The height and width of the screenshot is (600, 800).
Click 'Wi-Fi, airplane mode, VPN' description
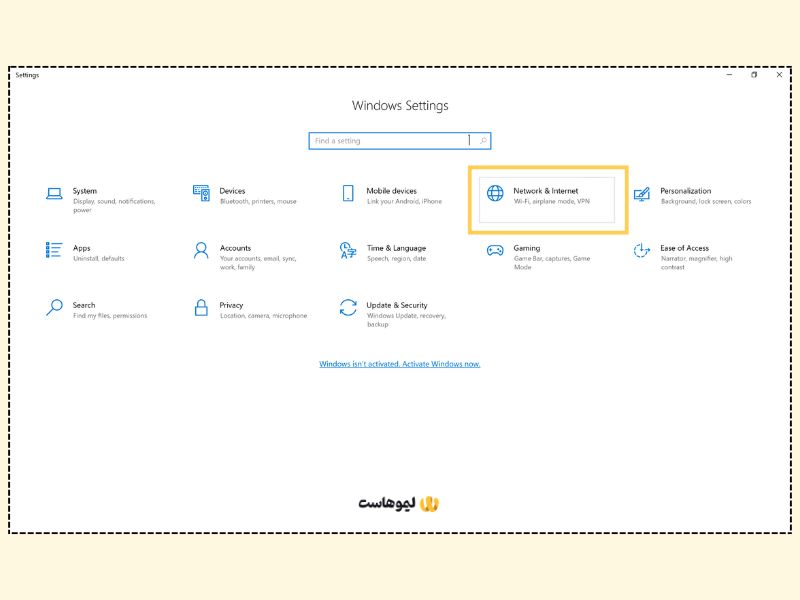click(x=552, y=202)
